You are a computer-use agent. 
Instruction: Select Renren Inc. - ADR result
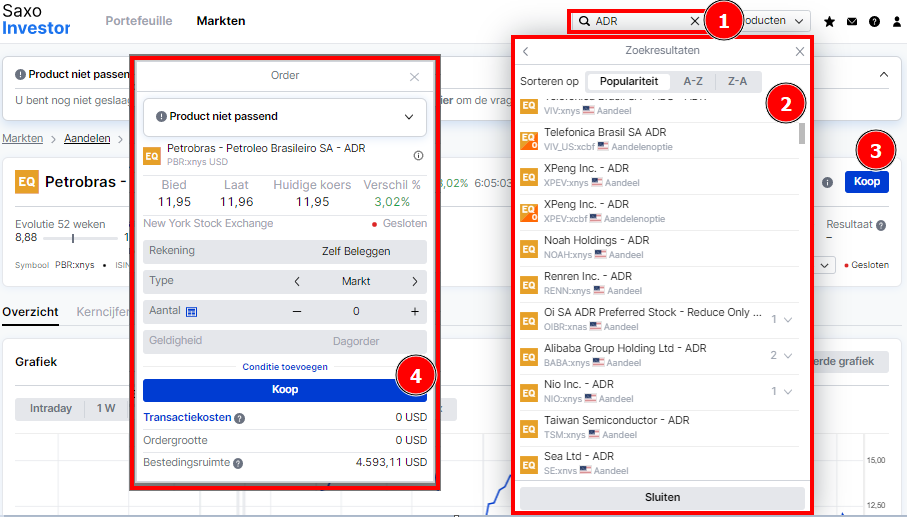659,283
